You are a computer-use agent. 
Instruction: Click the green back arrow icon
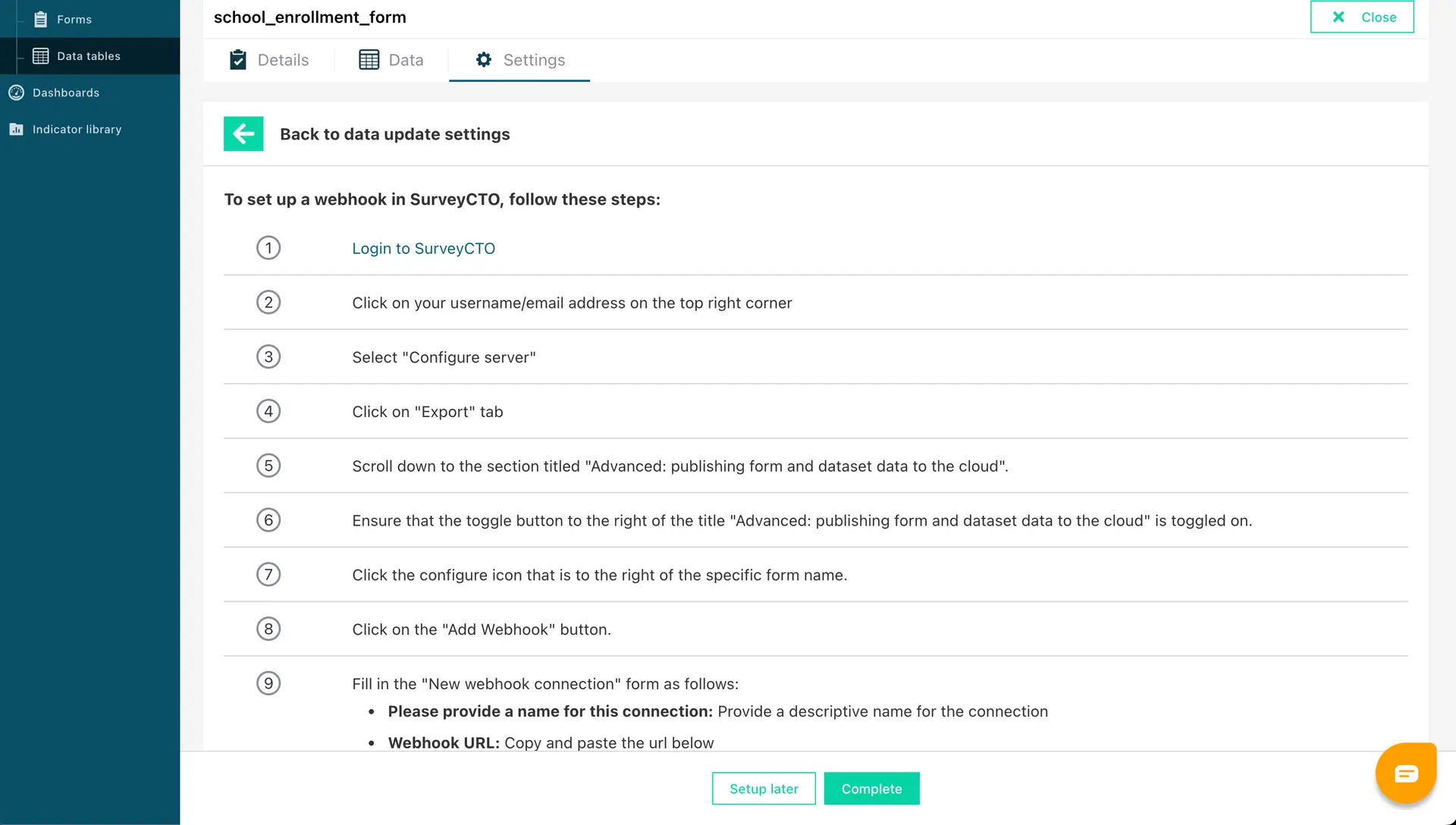coord(243,133)
